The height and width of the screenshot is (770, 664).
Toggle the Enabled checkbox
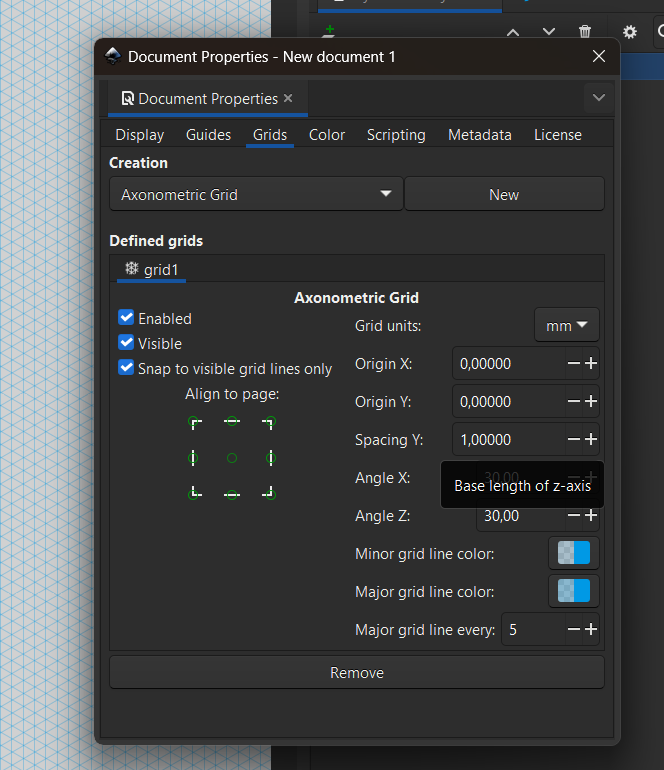tap(126, 317)
